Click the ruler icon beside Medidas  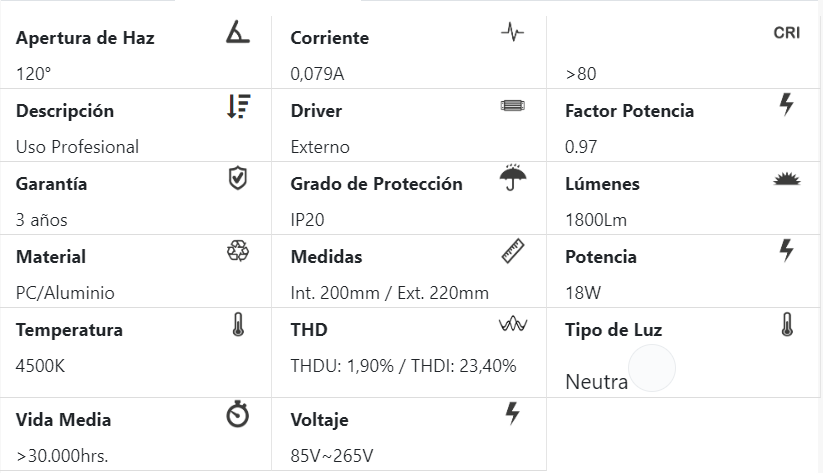point(512,252)
